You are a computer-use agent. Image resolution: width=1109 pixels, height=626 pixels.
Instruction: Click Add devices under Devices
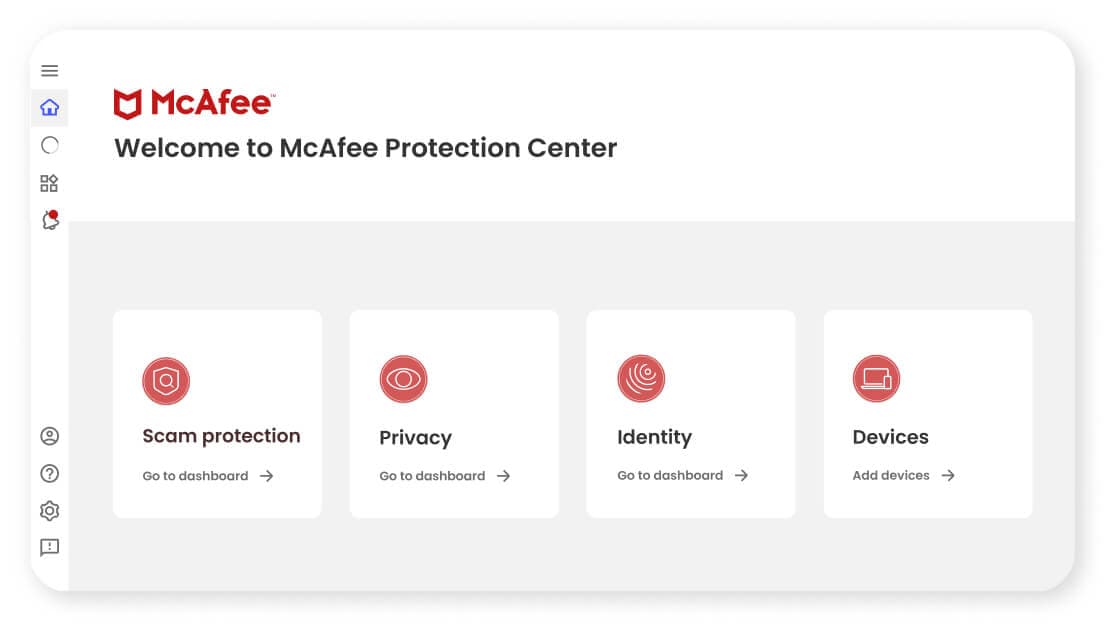point(890,475)
